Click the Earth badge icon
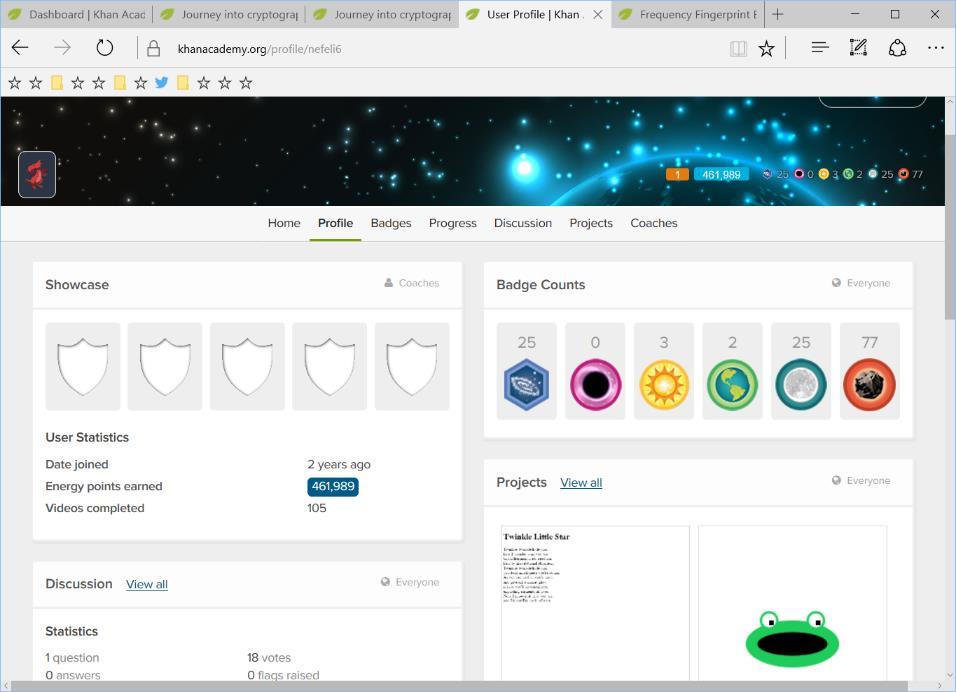 point(732,385)
